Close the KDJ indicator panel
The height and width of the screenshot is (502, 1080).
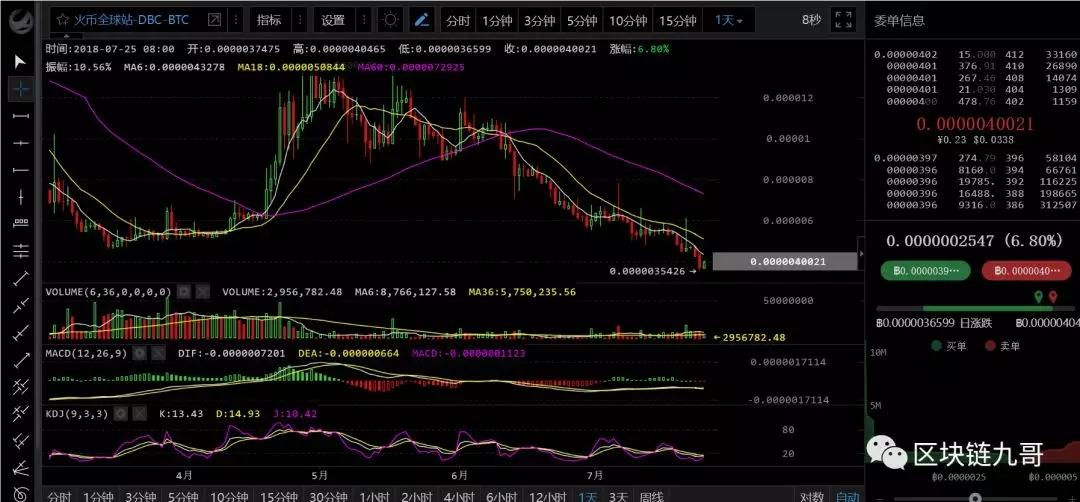point(138,413)
